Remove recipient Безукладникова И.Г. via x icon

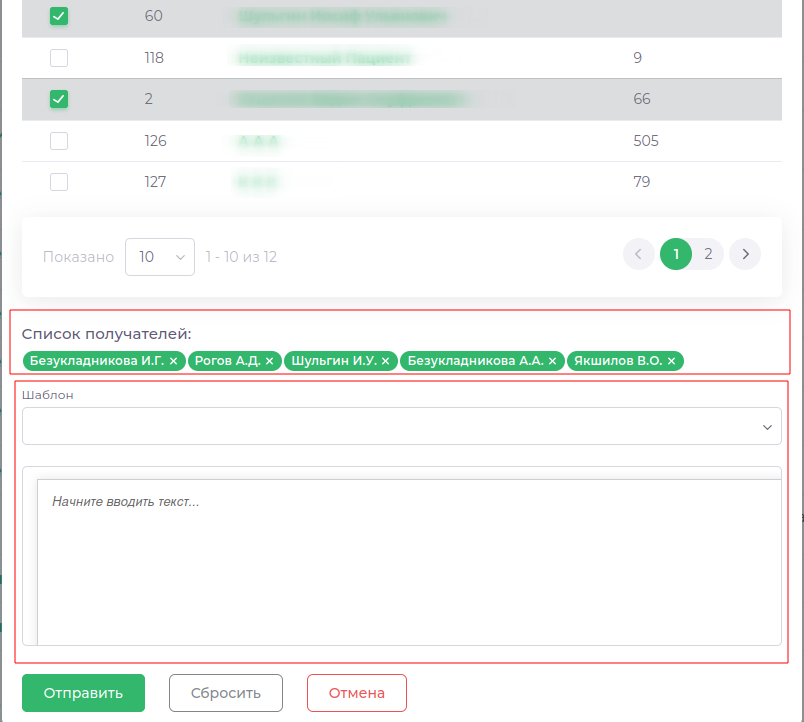pos(173,361)
